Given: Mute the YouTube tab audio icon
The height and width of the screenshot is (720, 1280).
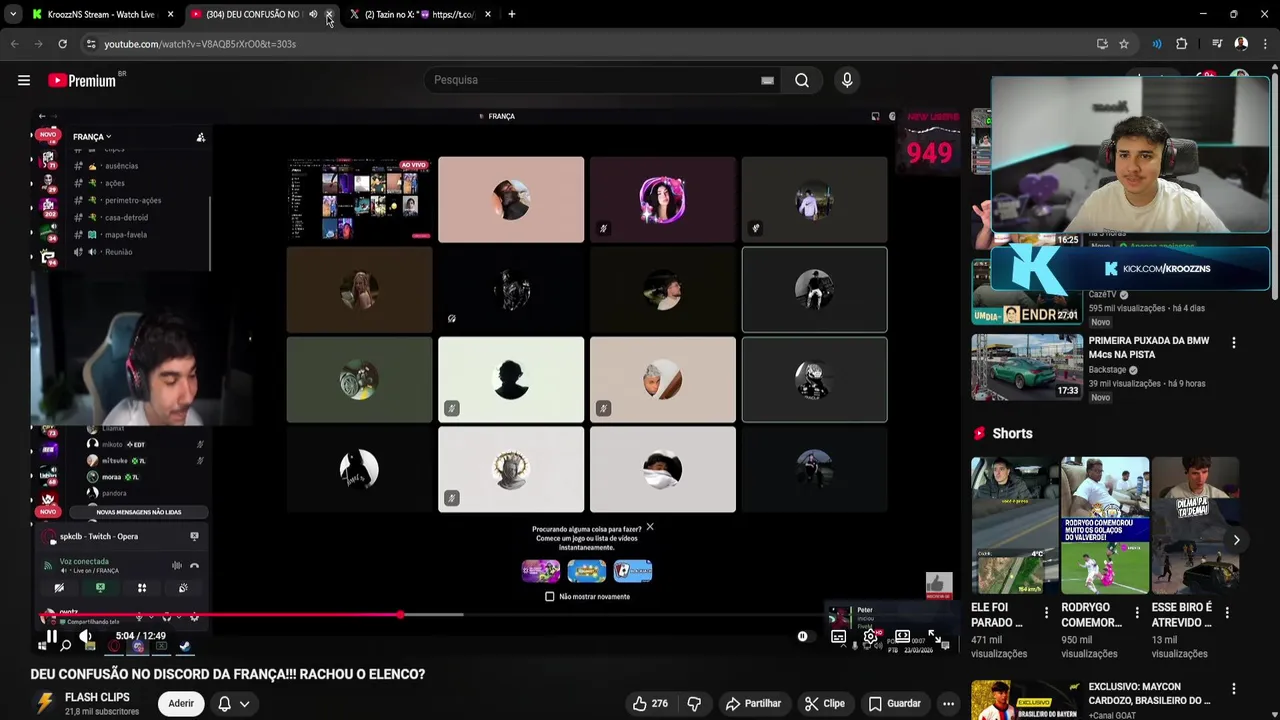Looking at the screenshot, I should tap(313, 14).
